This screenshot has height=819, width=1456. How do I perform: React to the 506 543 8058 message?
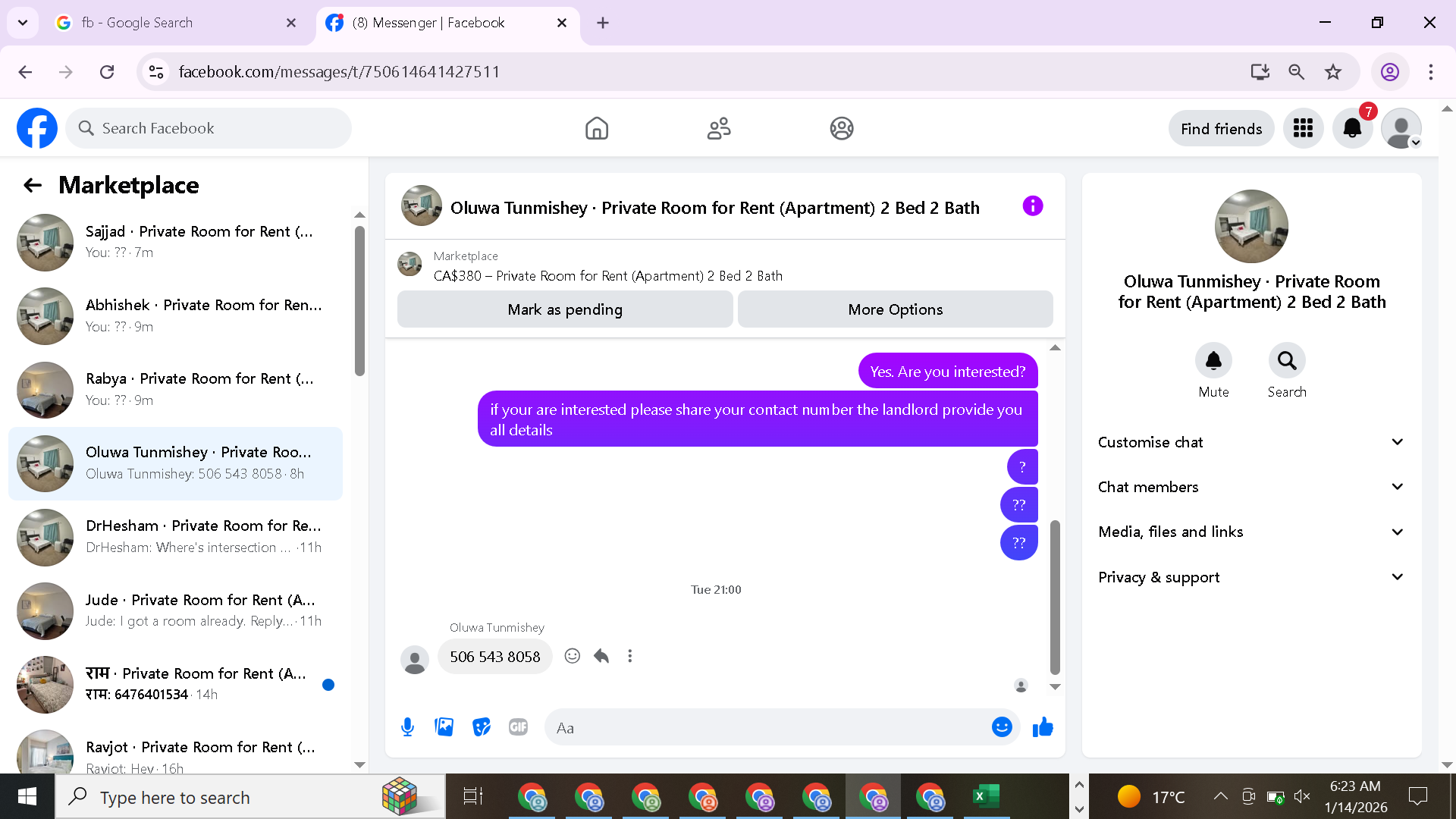pos(573,656)
